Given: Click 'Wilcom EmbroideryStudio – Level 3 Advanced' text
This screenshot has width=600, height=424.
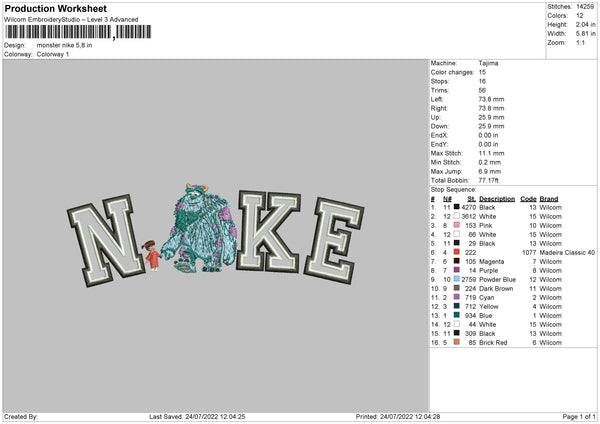Looking at the screenshot, I should [71, 20].
